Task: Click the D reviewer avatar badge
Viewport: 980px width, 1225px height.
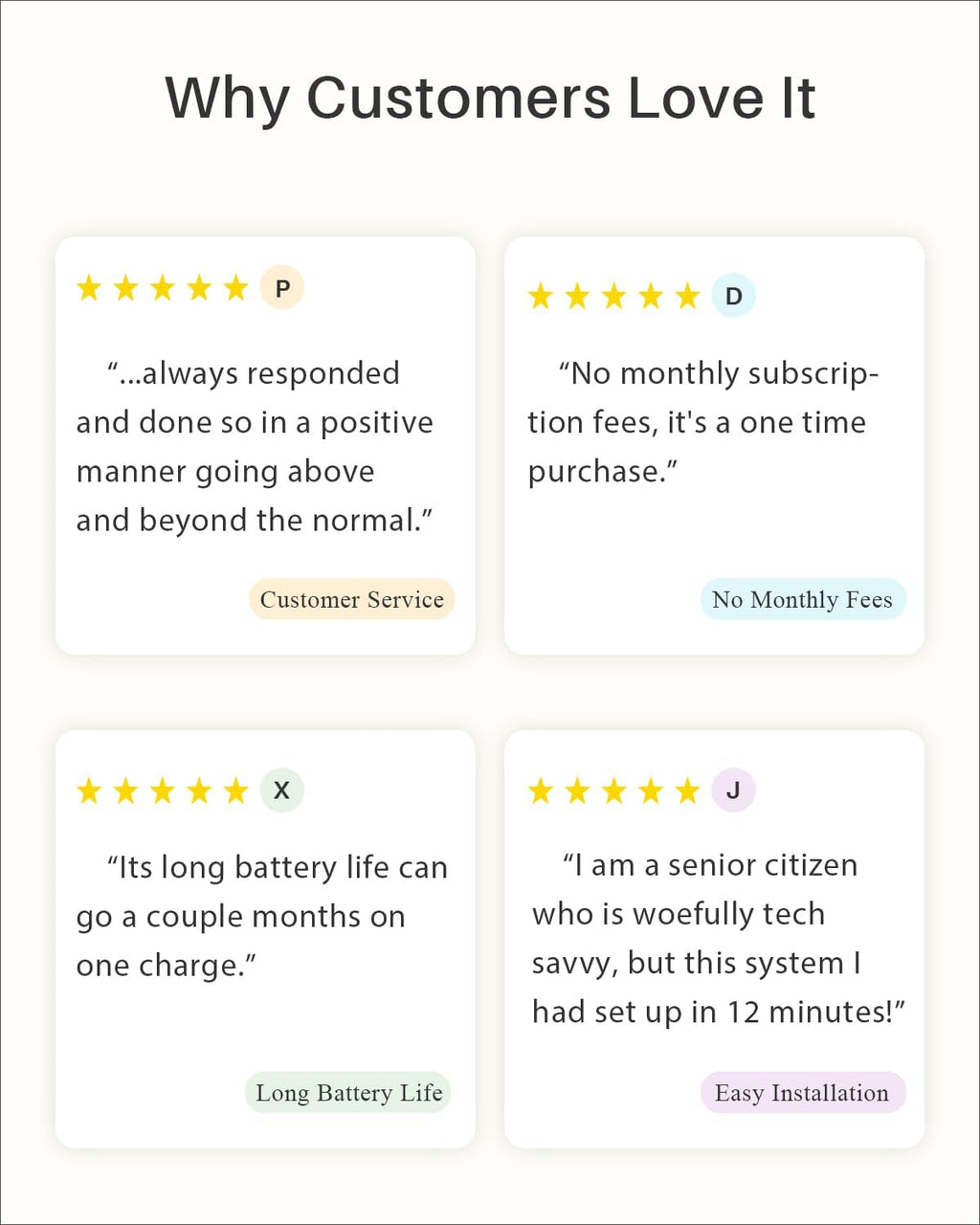Action: (x=734, y=296)
